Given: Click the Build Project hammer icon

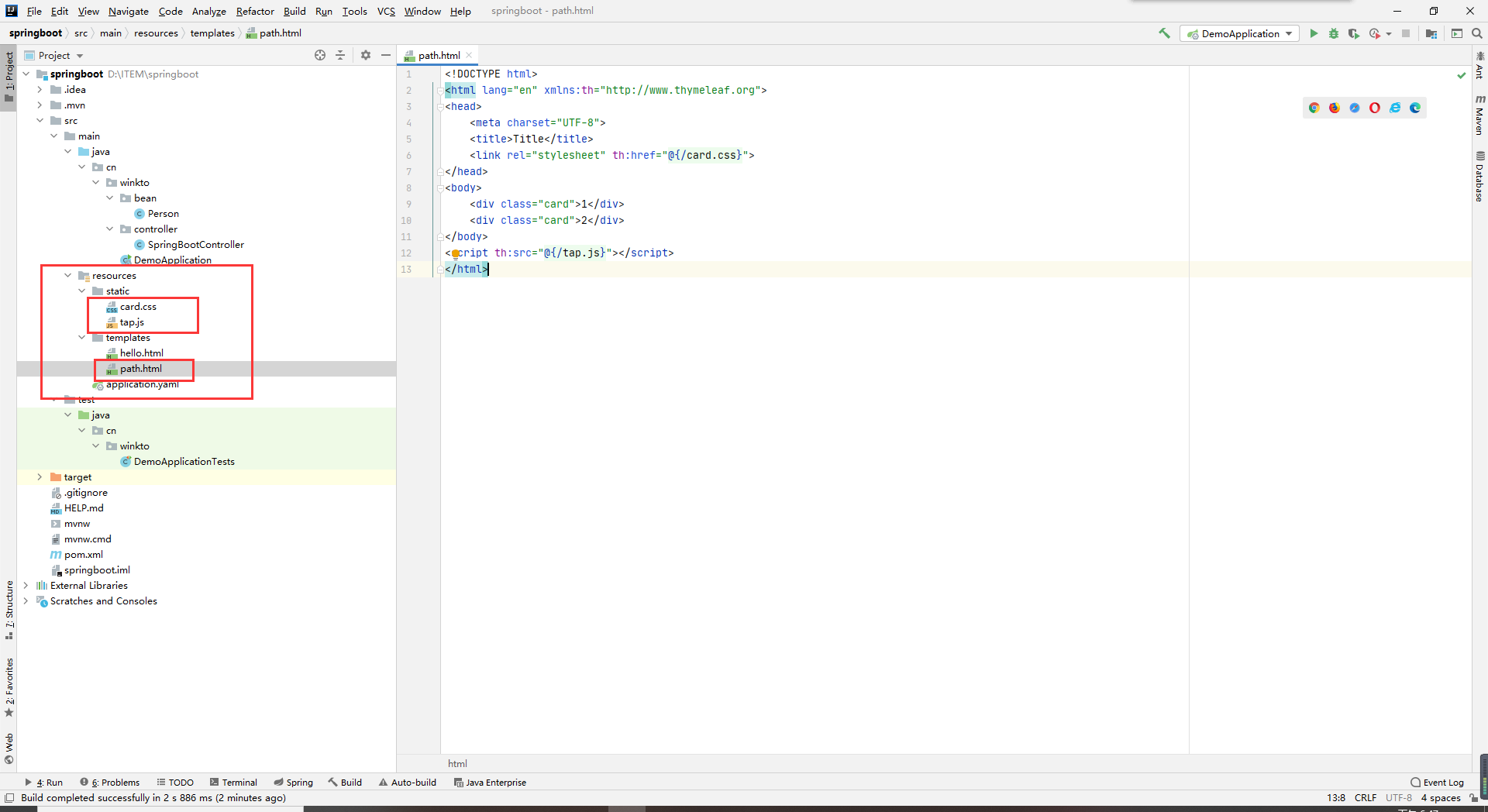Looking at the screenshot, I should [1164, 33].
